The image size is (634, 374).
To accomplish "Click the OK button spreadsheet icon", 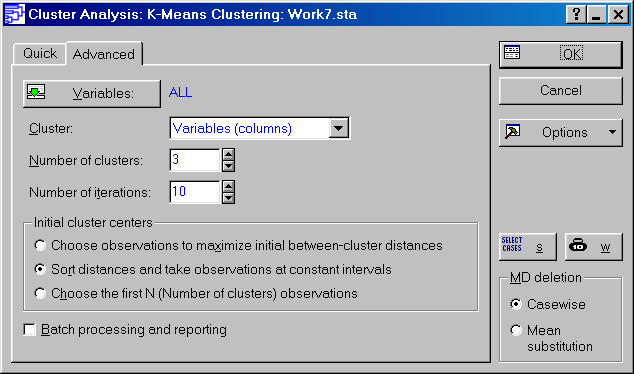I will tap(512, 53).
